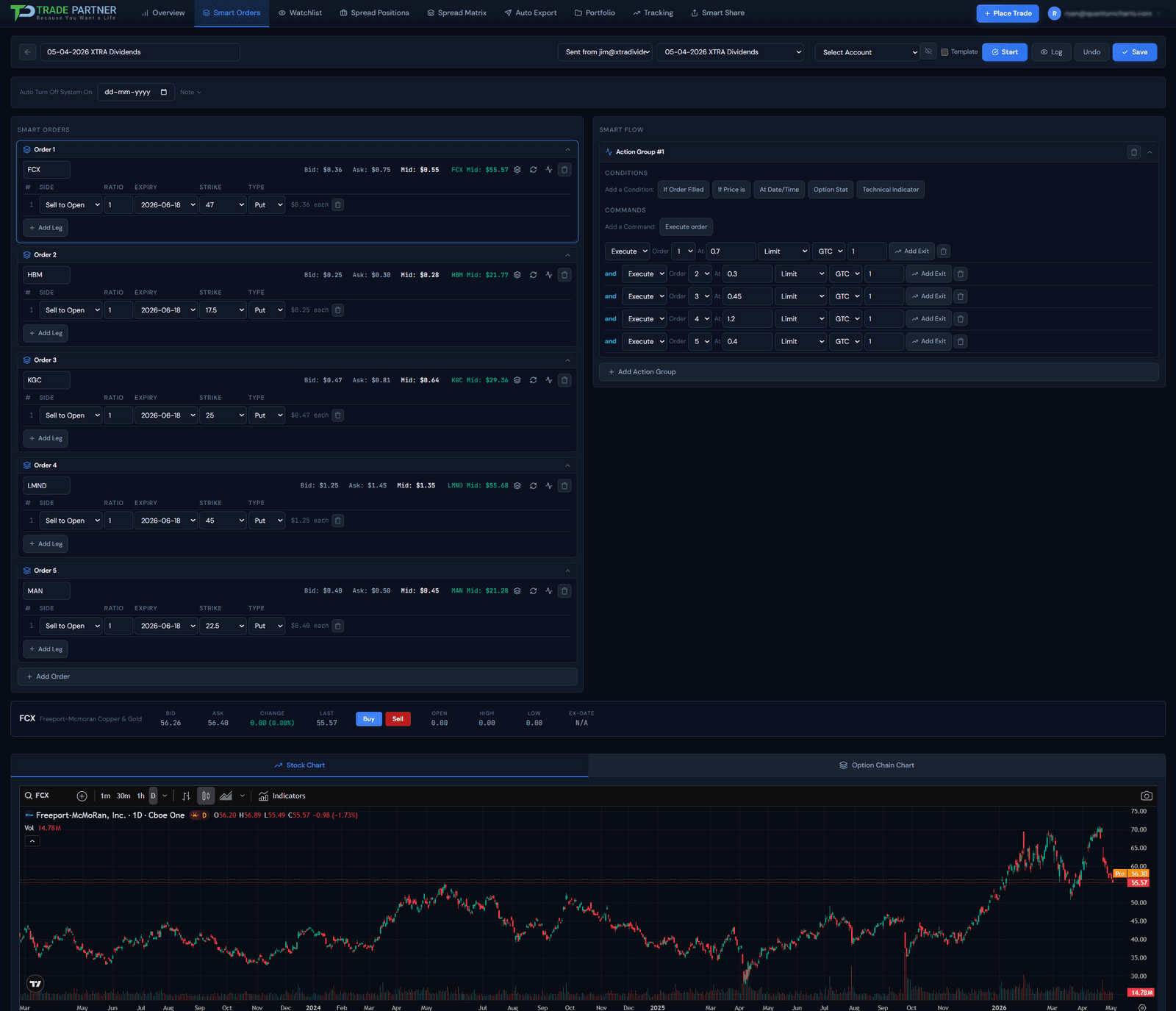This screenshot has width=1176, height=1011.
Task: Open the strike dropdown showing 45 for LMND
Action: pyautogui.click(x=223, y=521)
